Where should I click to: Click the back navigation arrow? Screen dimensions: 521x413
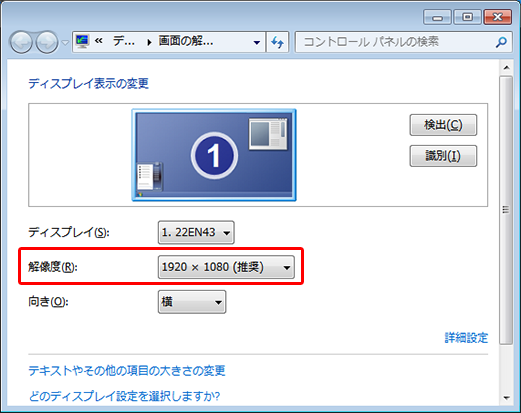tap(21, 42)
